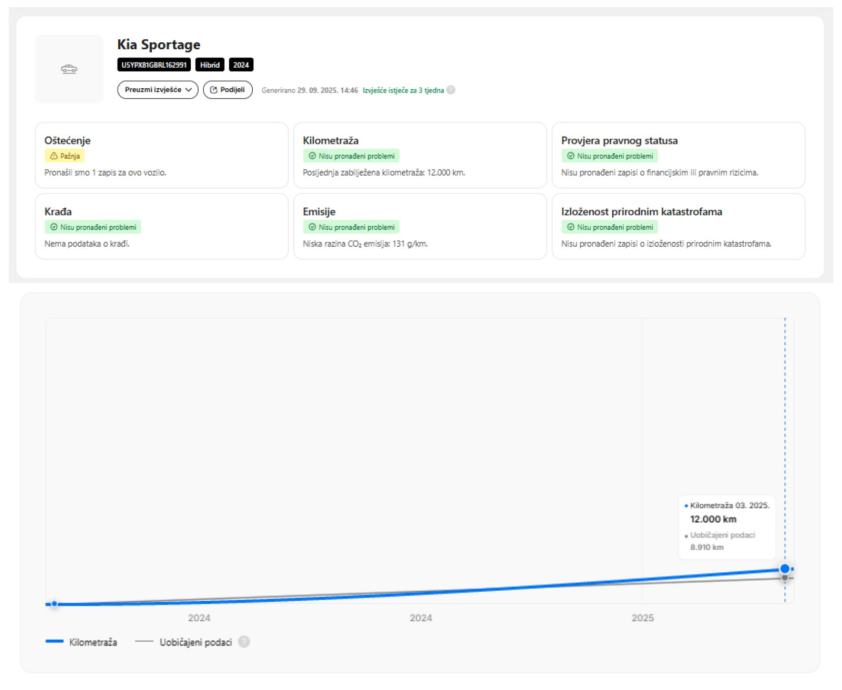Open the Emisije emissions card

coord(419,226)
